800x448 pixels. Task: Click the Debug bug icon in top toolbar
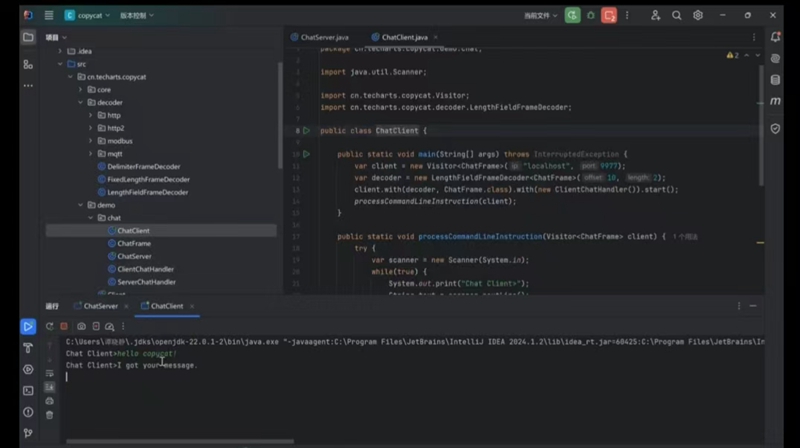(590, 15)
